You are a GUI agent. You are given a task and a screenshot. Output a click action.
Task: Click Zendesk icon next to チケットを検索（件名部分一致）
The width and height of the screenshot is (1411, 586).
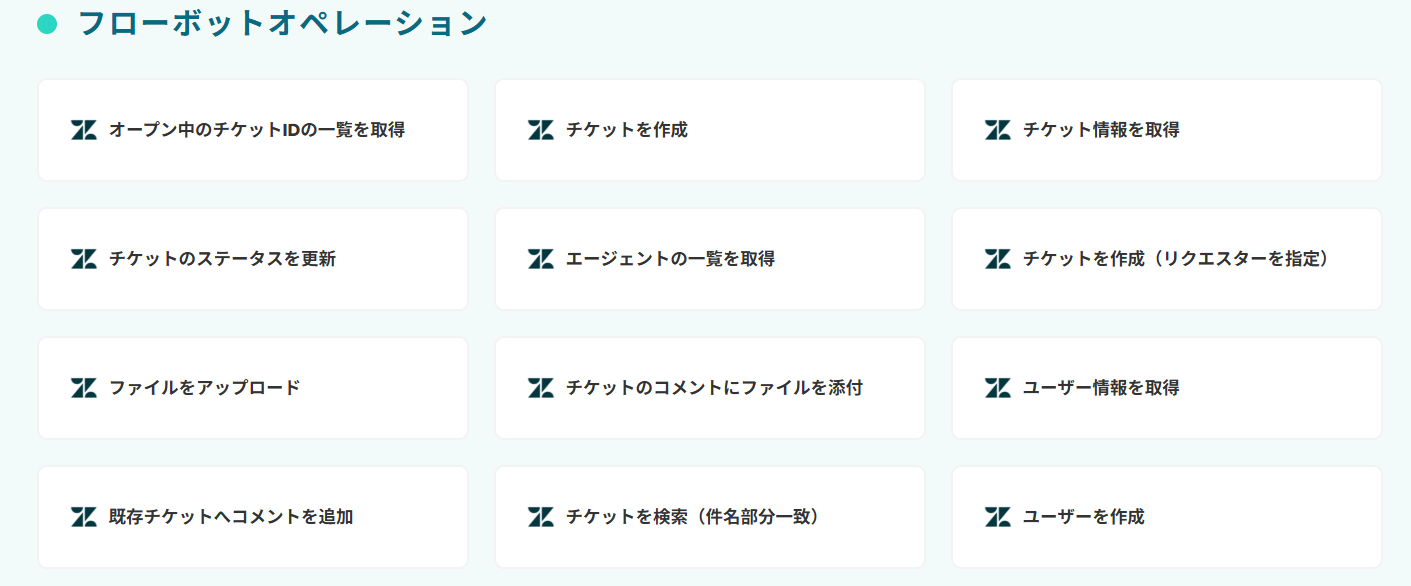pyautogui.click(x=541, y=517)
